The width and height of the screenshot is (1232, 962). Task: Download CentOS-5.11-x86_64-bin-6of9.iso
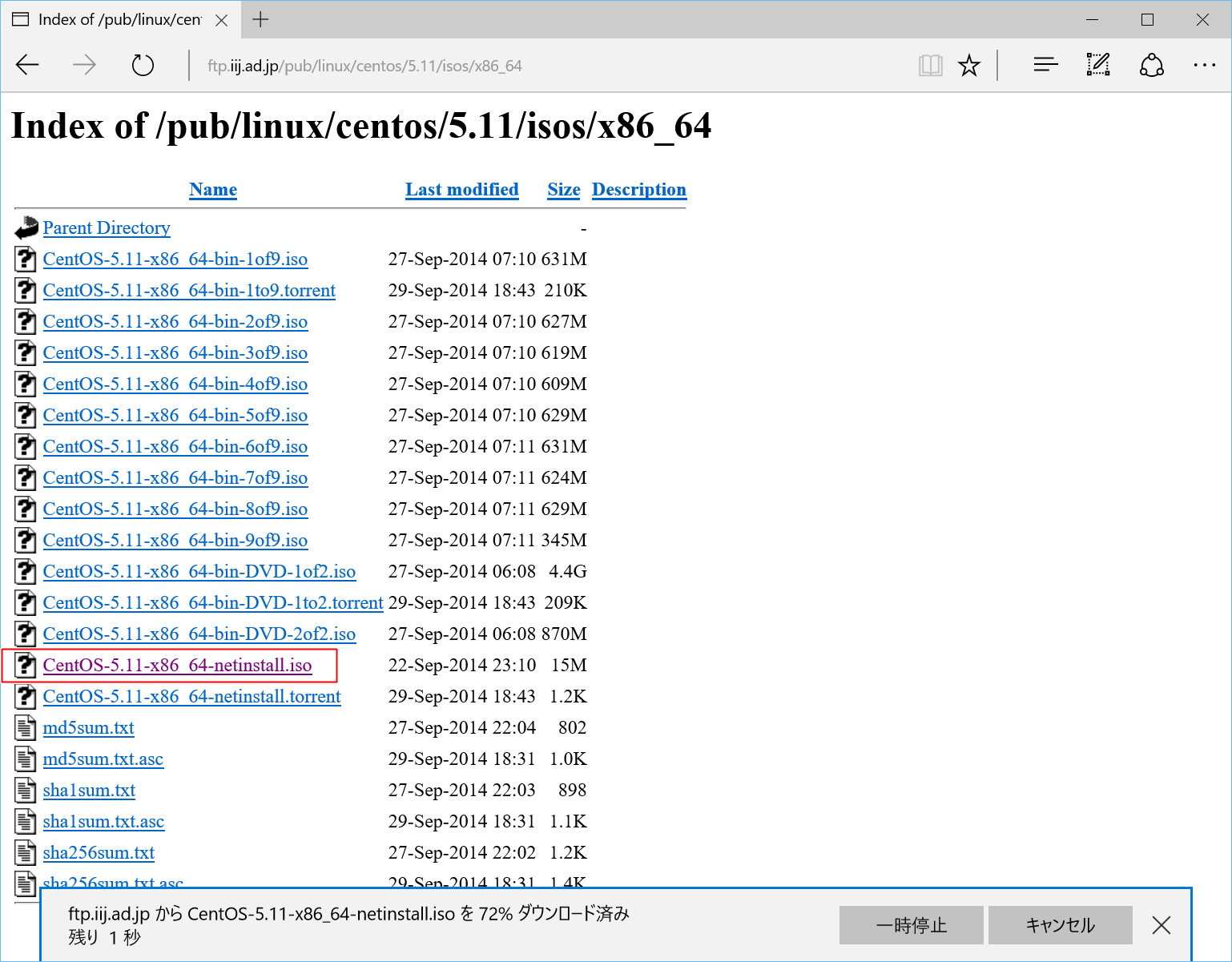(175, 447)
